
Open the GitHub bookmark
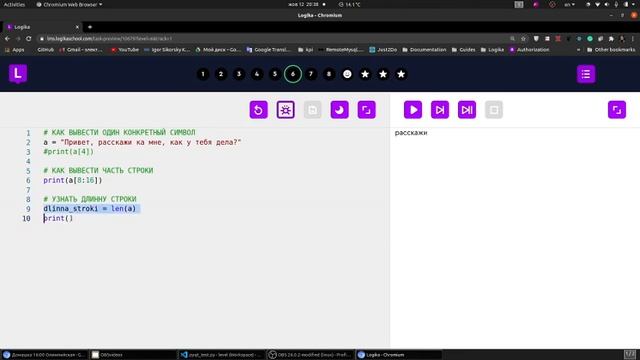click(45, 50)
